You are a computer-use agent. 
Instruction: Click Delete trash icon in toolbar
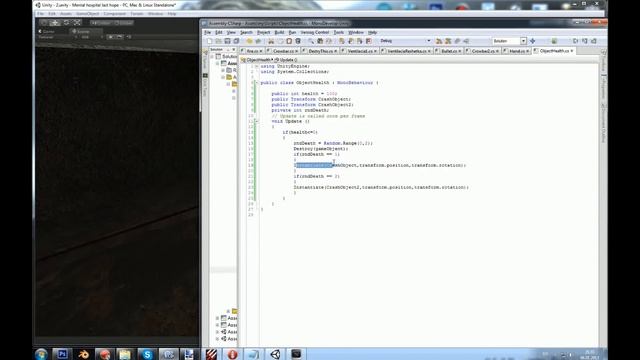[x=298, y=41]
